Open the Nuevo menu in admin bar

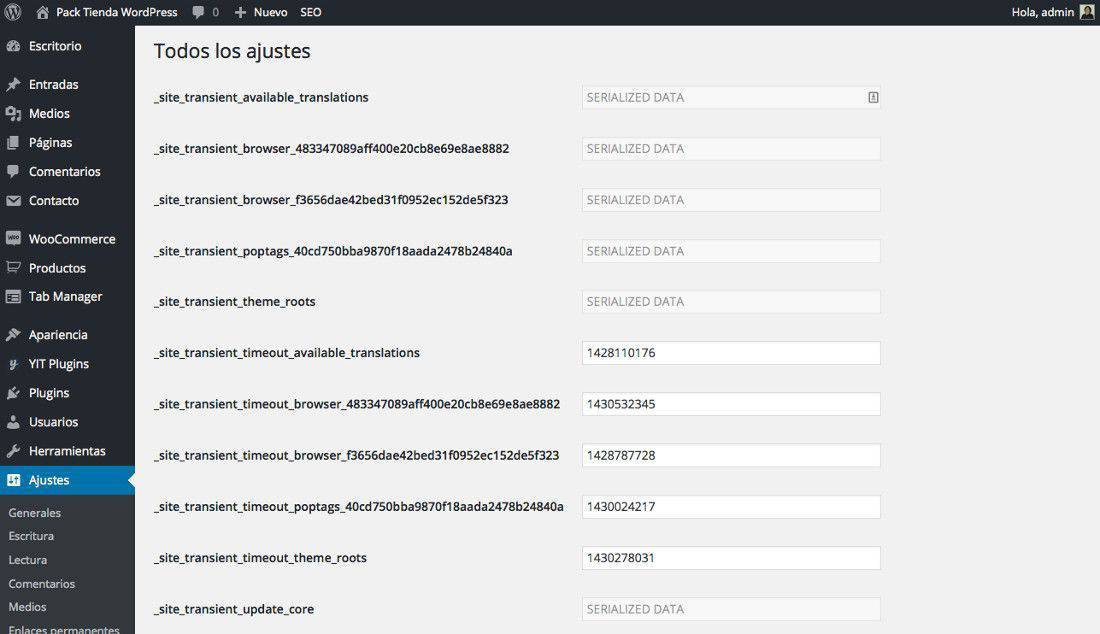270,12
